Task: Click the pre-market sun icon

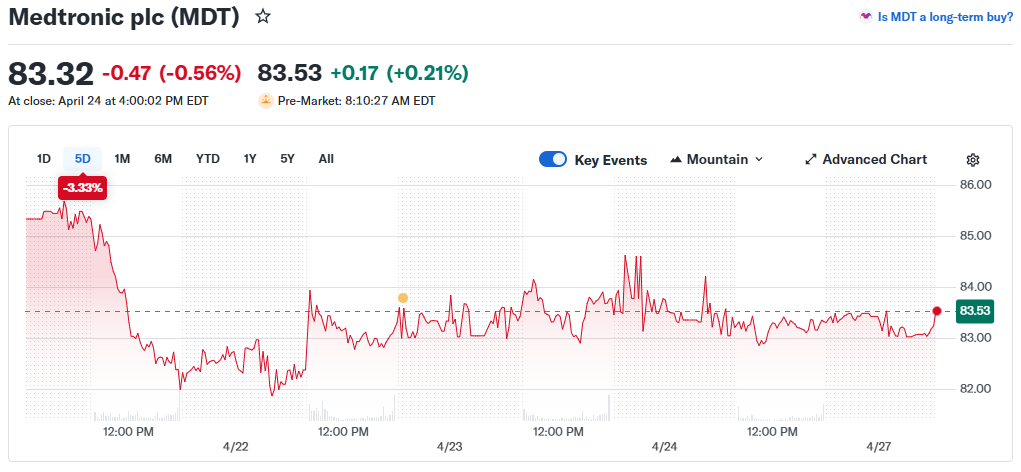Action: coord(266,100)
